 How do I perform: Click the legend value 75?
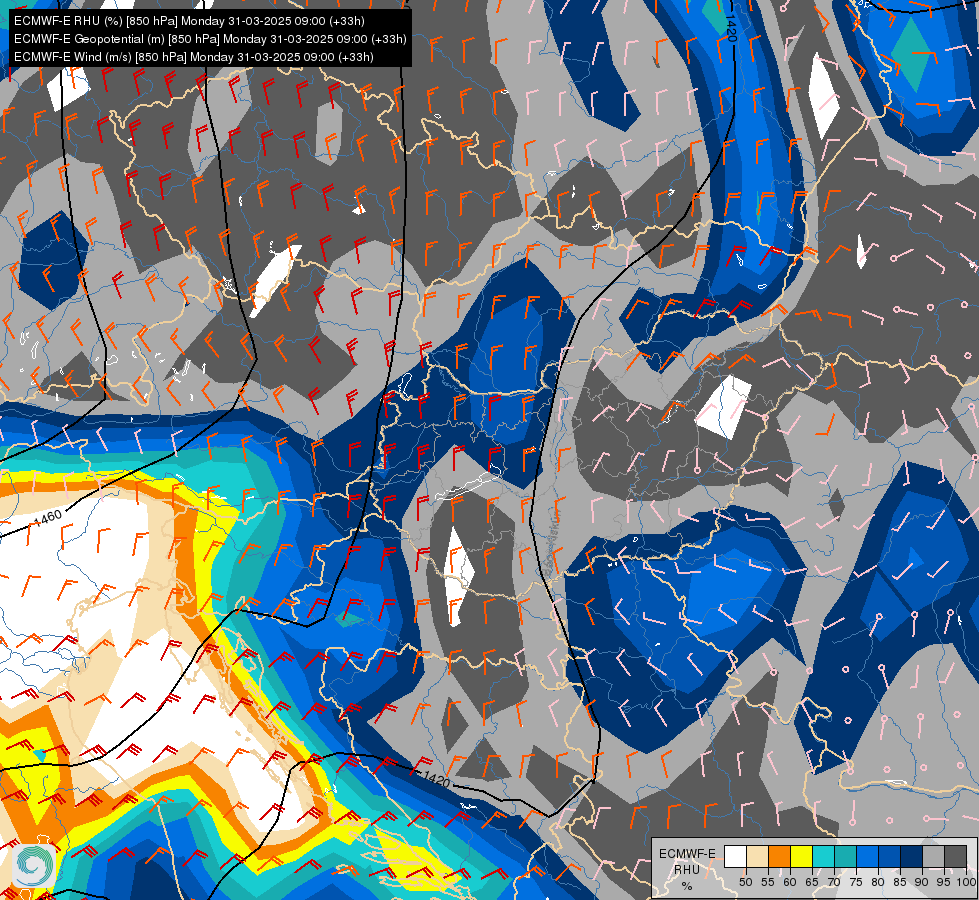point(856,882)
